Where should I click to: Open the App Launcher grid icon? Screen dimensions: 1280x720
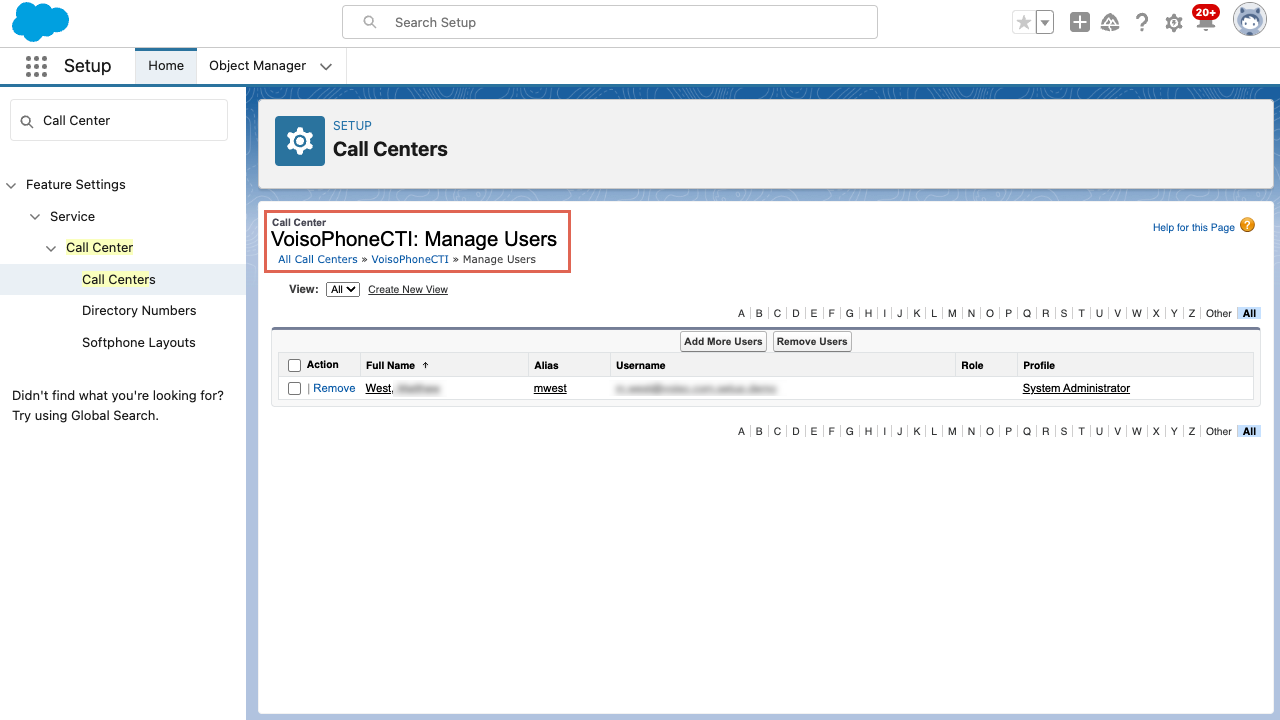[x=36, y=66]
